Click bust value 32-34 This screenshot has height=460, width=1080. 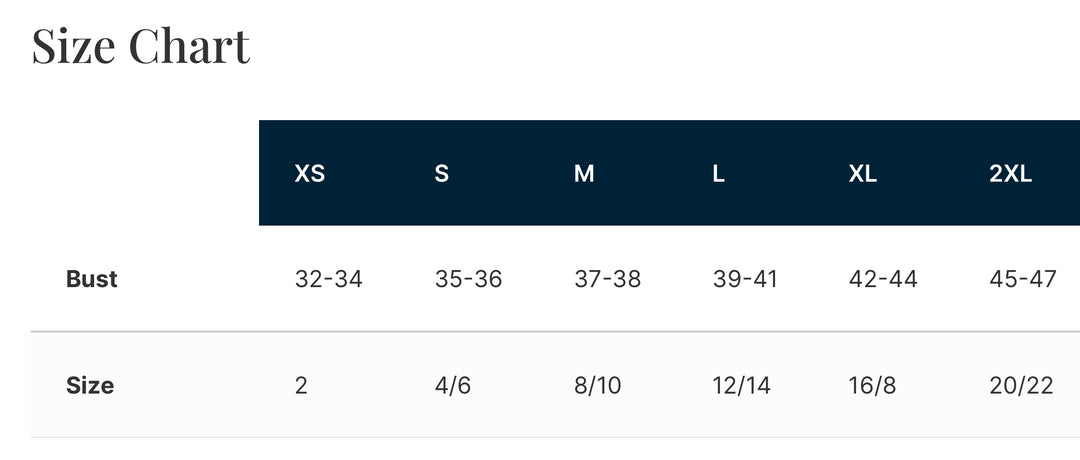(329, 279)
